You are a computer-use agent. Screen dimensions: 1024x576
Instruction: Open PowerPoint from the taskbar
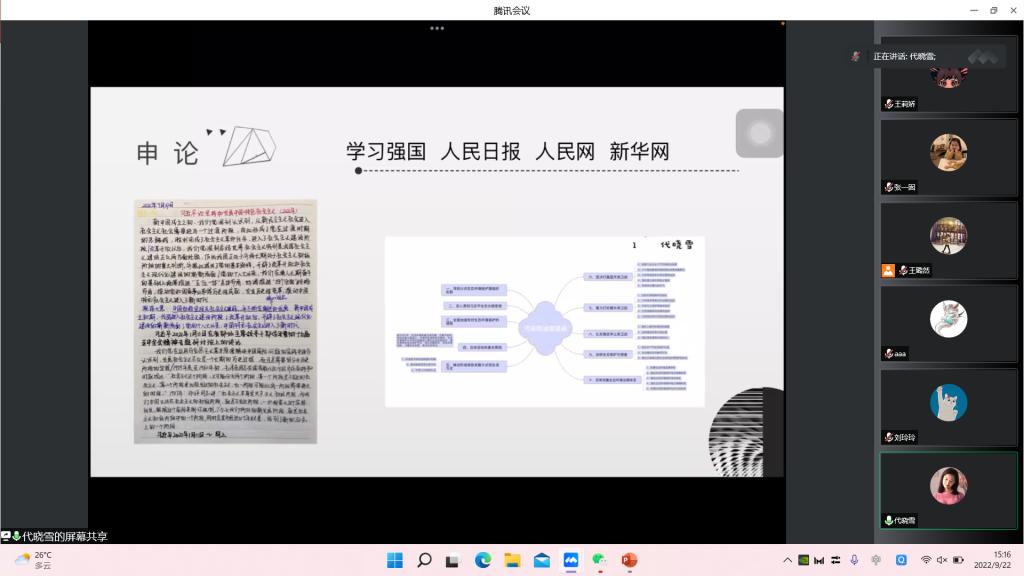tap(629, 560)
